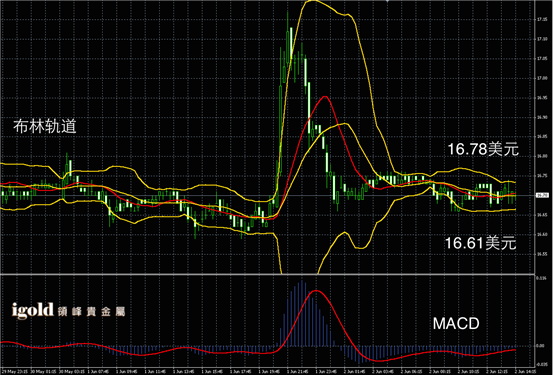Click the 17.15 level on the price axis
This screenshot has width=553, height=375.
(542, 19)
